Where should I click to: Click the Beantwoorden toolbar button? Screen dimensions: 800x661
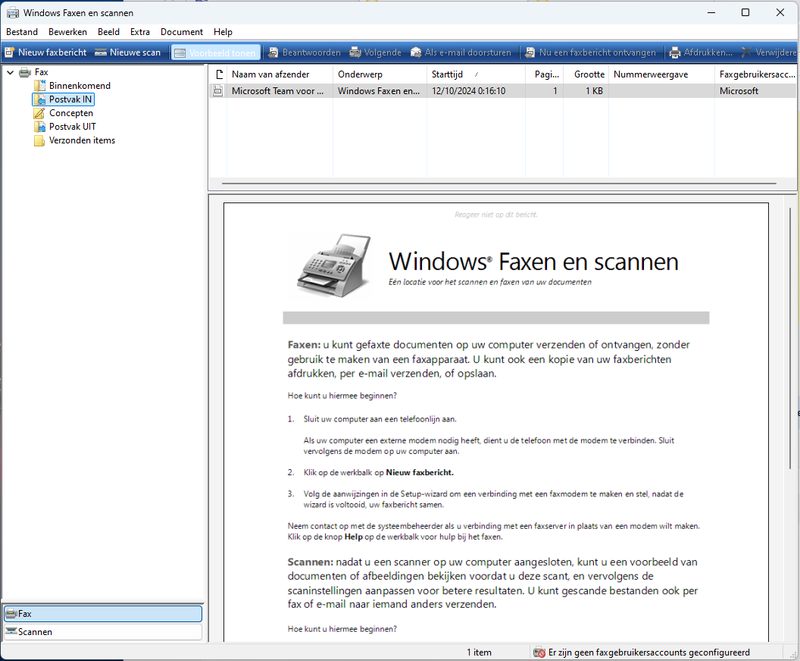click(x=304, y=53)
